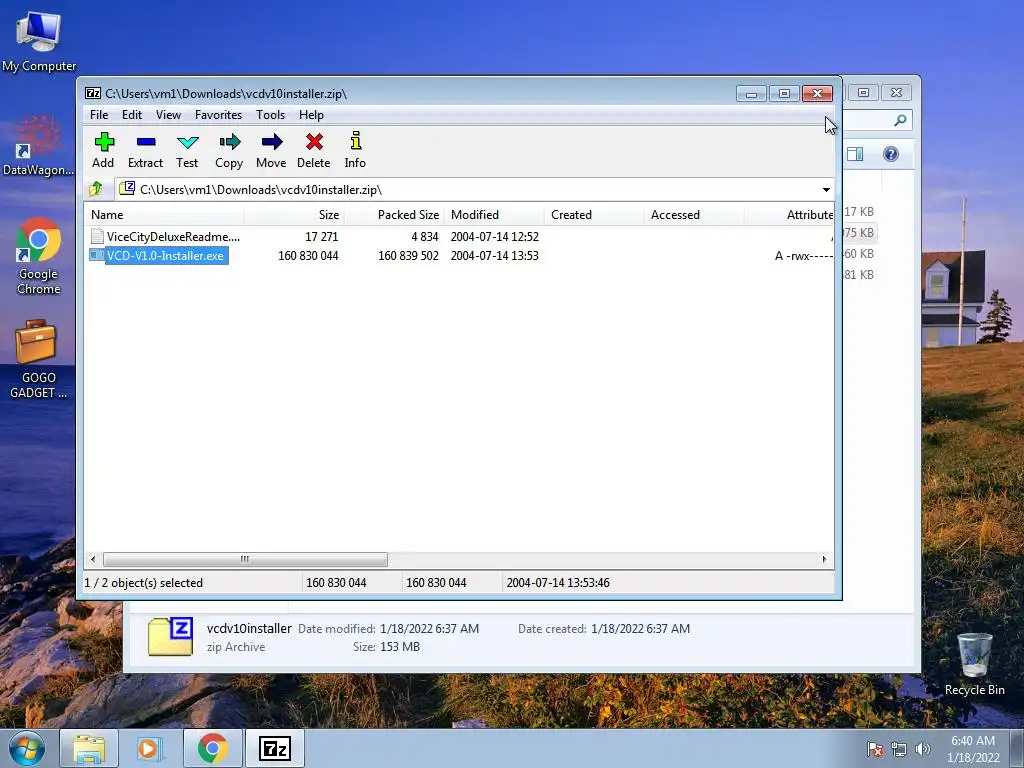Click horizontal scrollbar left arrow
The width and height of the screenshot is (1024, 768).
pos(93,559)
